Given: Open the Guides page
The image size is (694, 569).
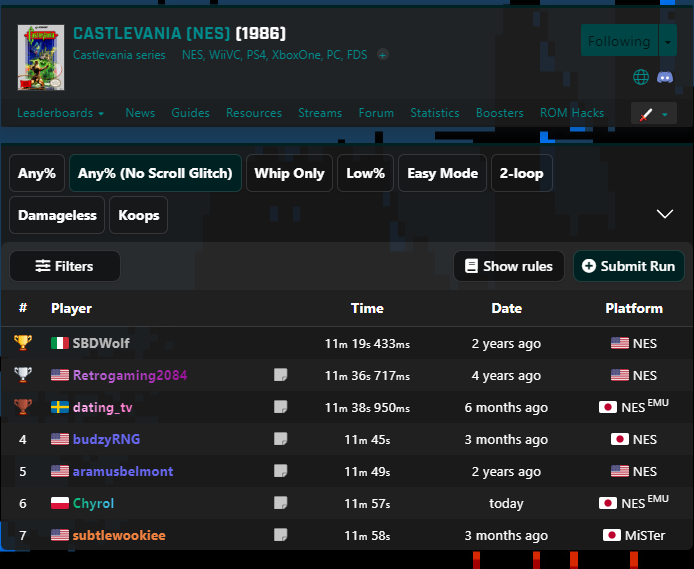Looking at the screenshot, I should point(190,113).
